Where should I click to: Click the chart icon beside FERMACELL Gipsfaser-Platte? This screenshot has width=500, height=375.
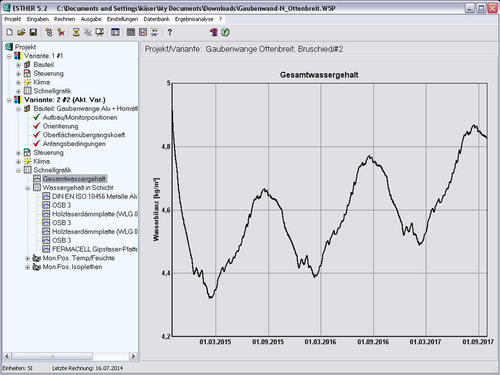46,249
